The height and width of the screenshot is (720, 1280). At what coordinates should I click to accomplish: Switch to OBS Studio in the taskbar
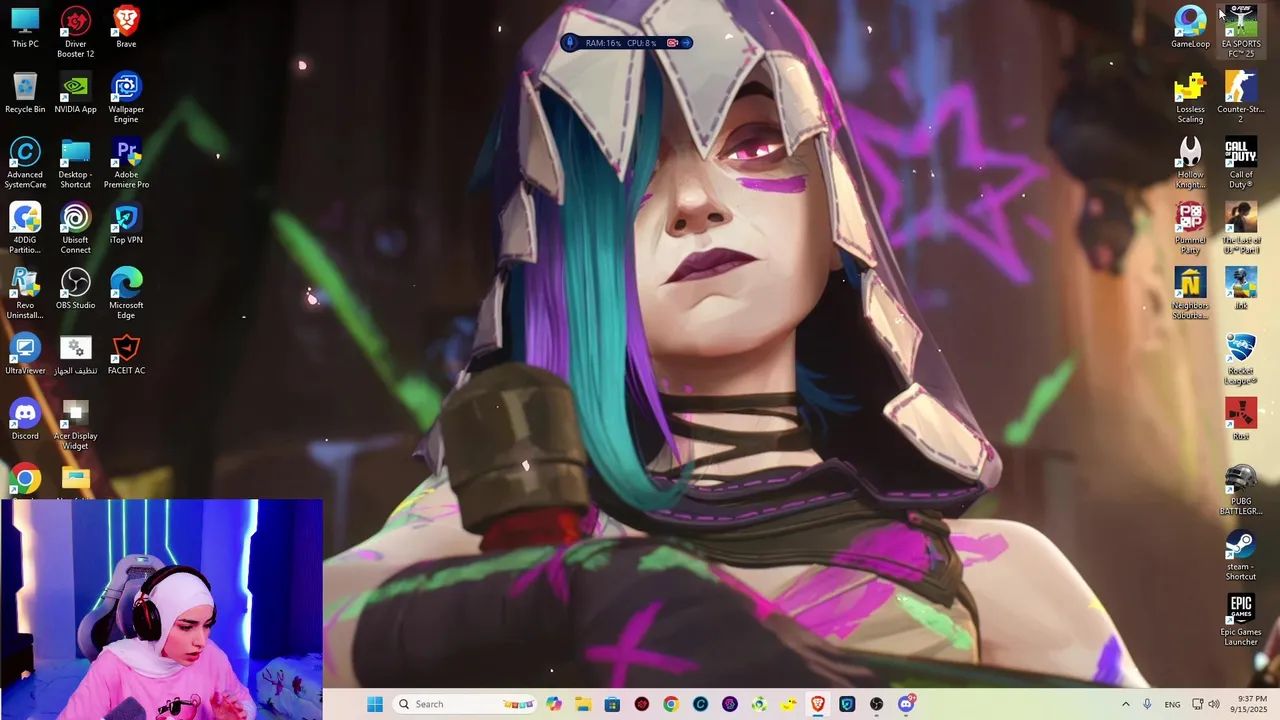[877, 704]
